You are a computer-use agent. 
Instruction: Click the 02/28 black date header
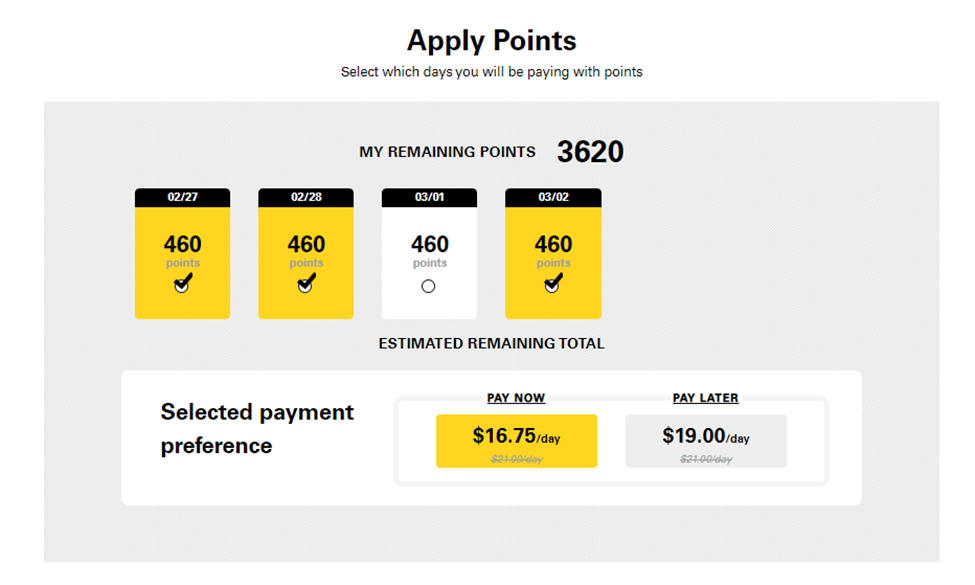[x=306, y=198]
